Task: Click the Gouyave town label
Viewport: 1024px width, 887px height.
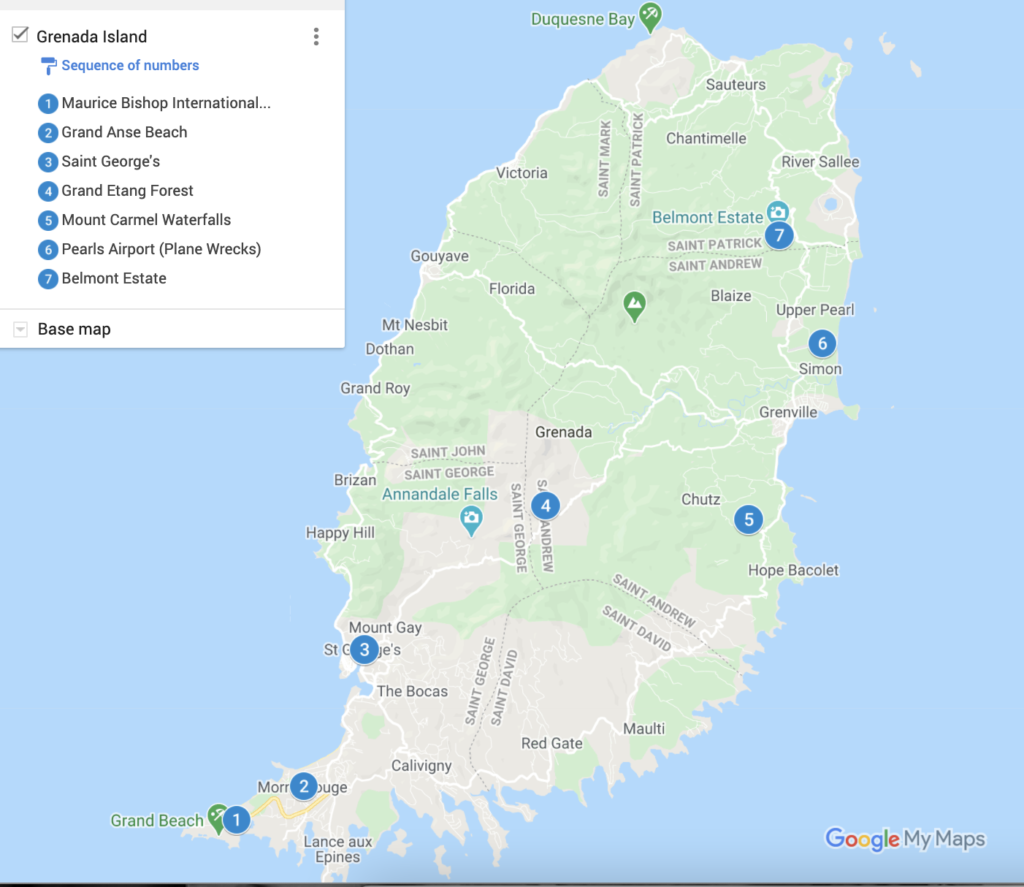Action: pos(440,256)
